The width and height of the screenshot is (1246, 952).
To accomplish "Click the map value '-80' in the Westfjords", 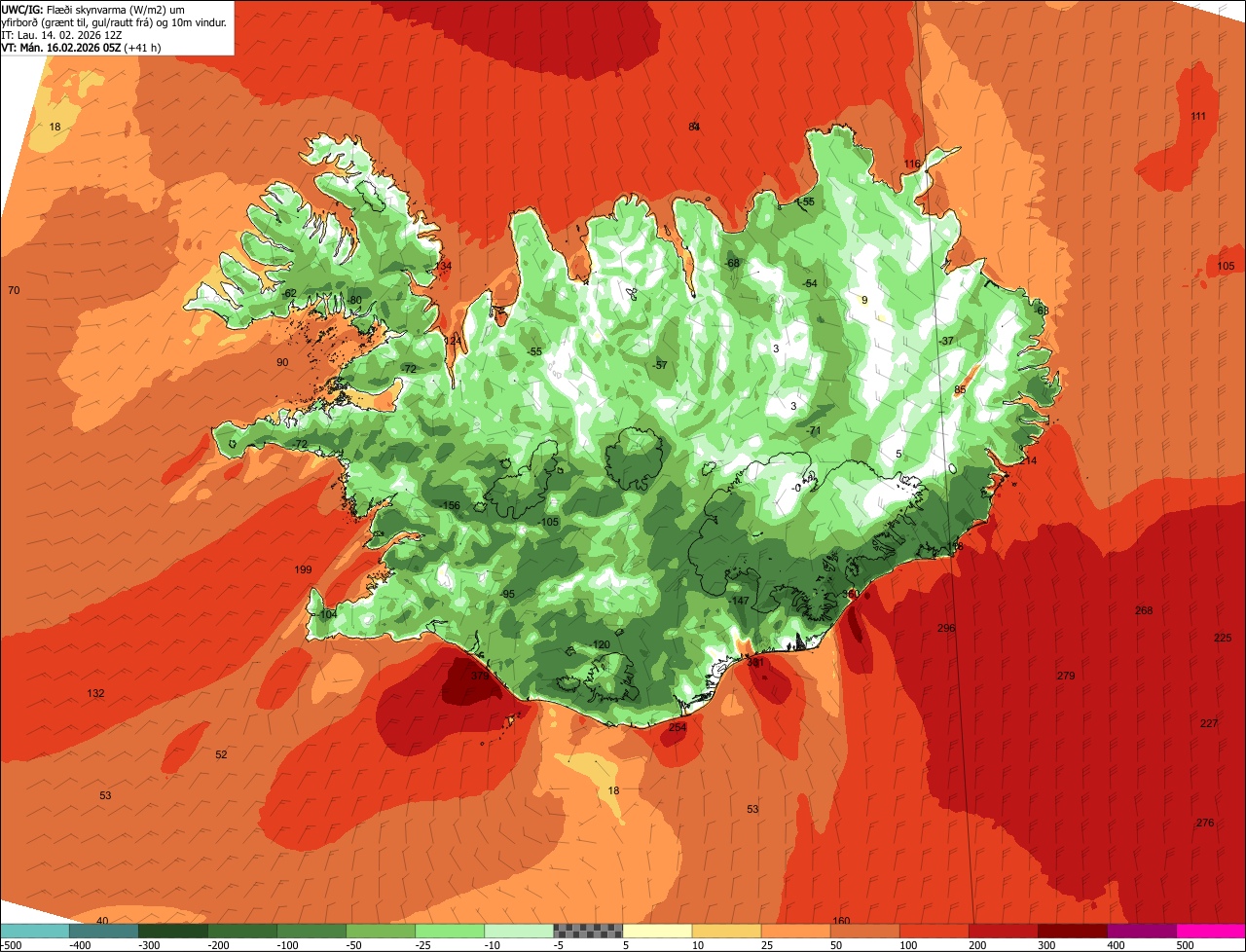I will [354, 300].
